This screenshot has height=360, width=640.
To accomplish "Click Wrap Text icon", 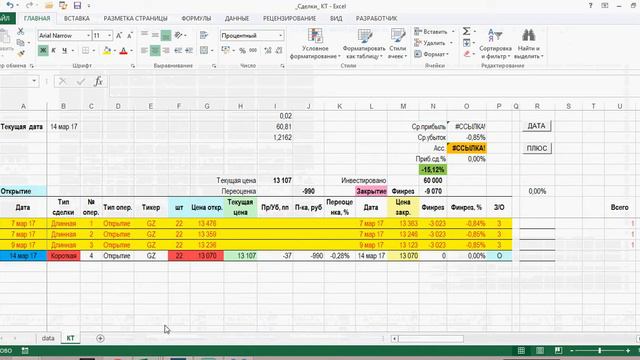I will point(204,35).
